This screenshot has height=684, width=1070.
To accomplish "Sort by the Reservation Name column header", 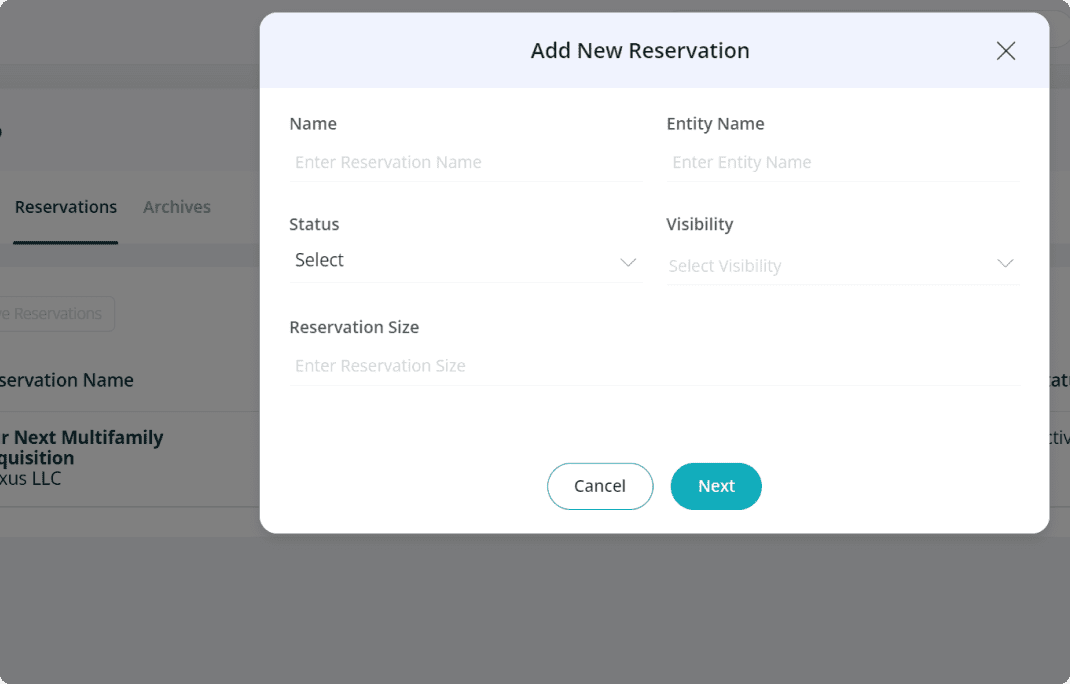I will coord(66,380).
